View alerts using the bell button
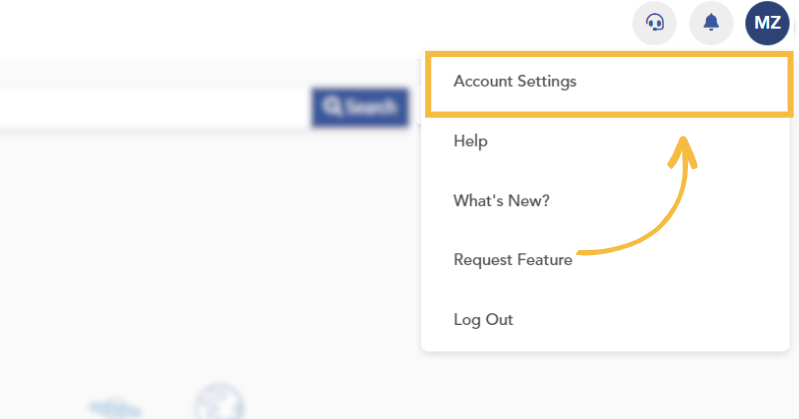The height and width of the screenshot is (419, 799). coord(711,23)
